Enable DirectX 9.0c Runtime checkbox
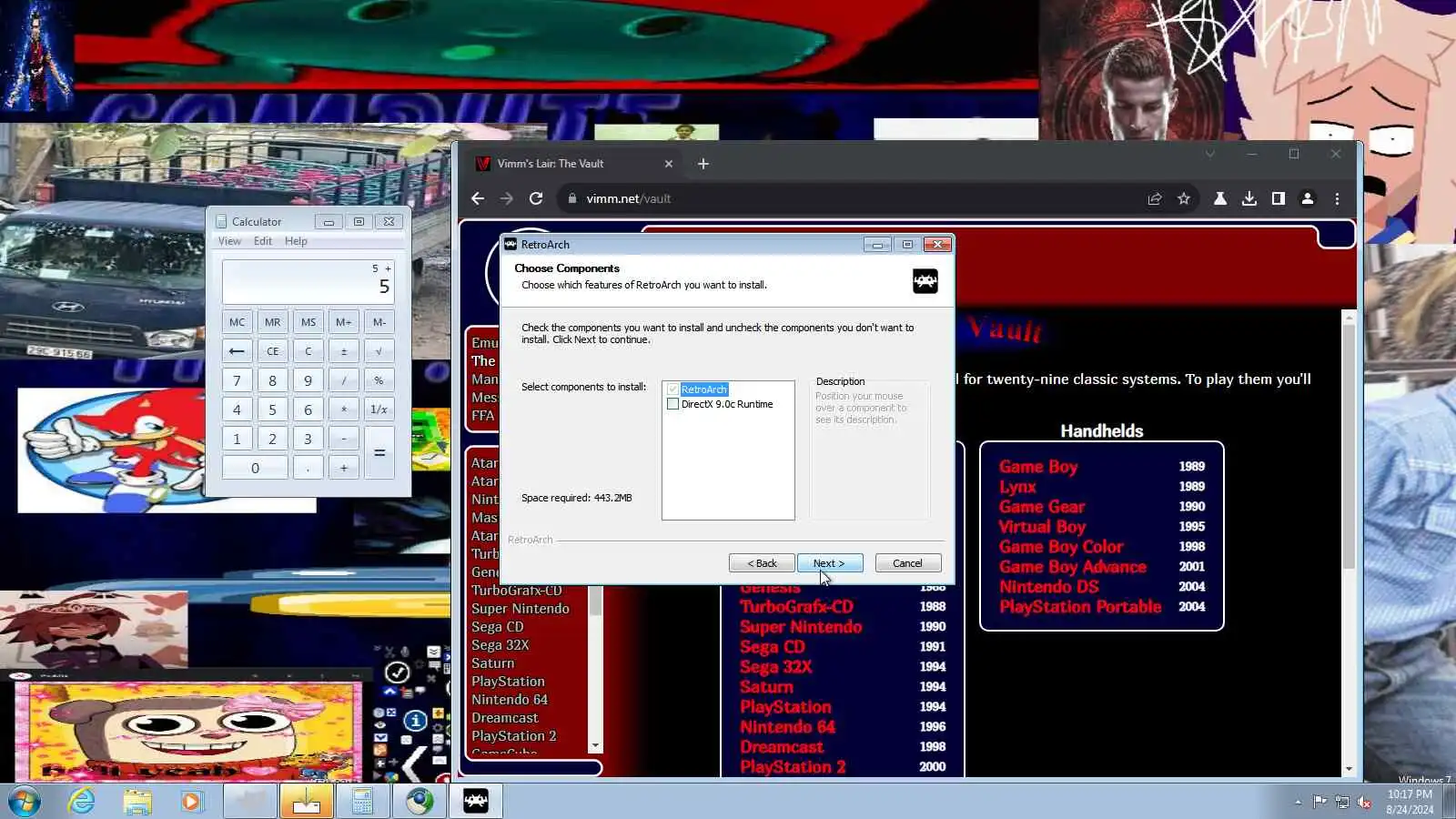 point(673,404)
